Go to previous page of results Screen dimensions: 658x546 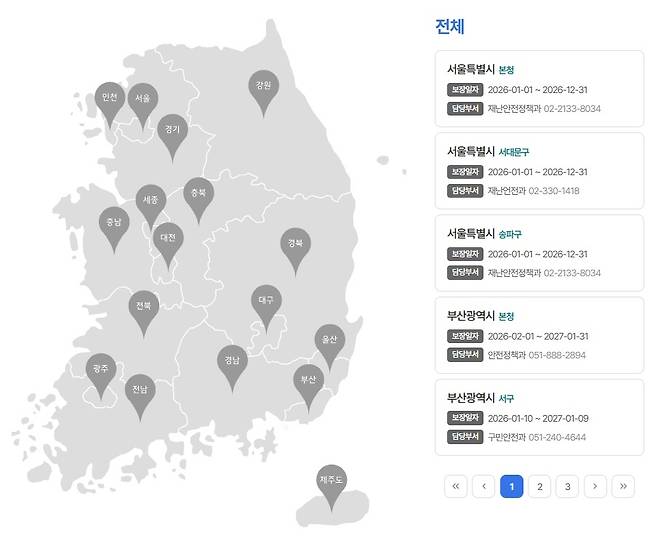[x=484, y=486]
